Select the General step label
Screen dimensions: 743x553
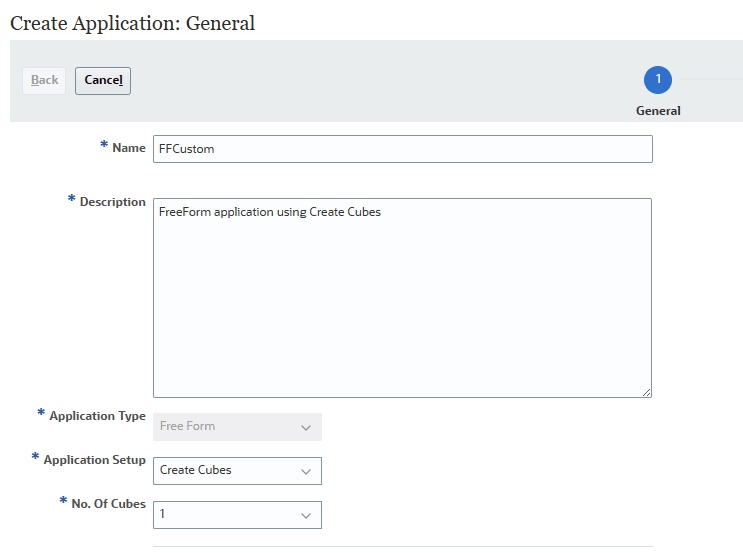point(658,111)
